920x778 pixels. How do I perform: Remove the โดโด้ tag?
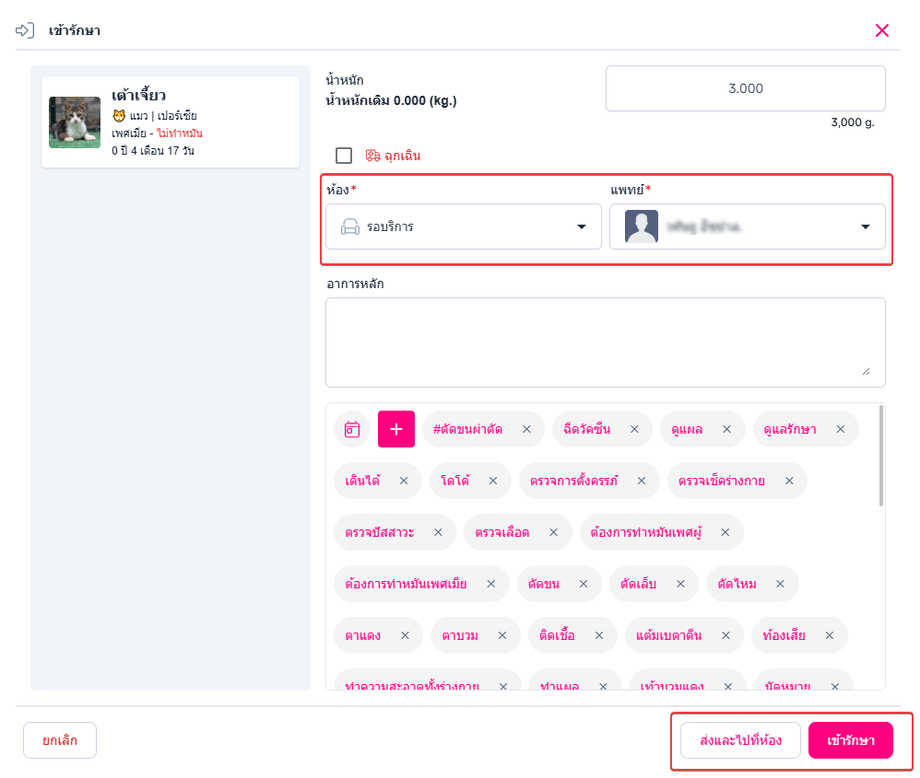click(493, 481)
